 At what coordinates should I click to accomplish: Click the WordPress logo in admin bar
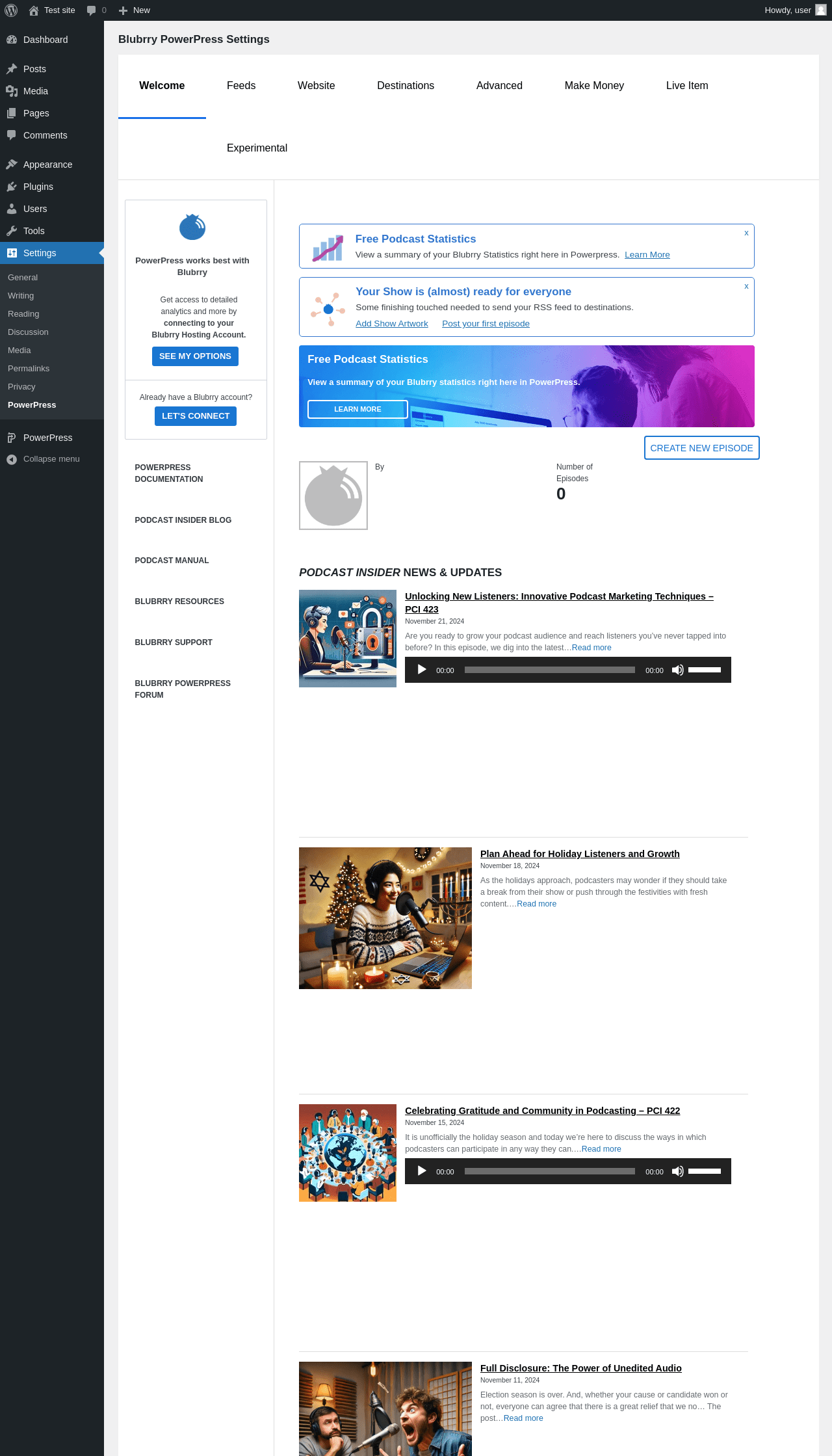(11, 10)
